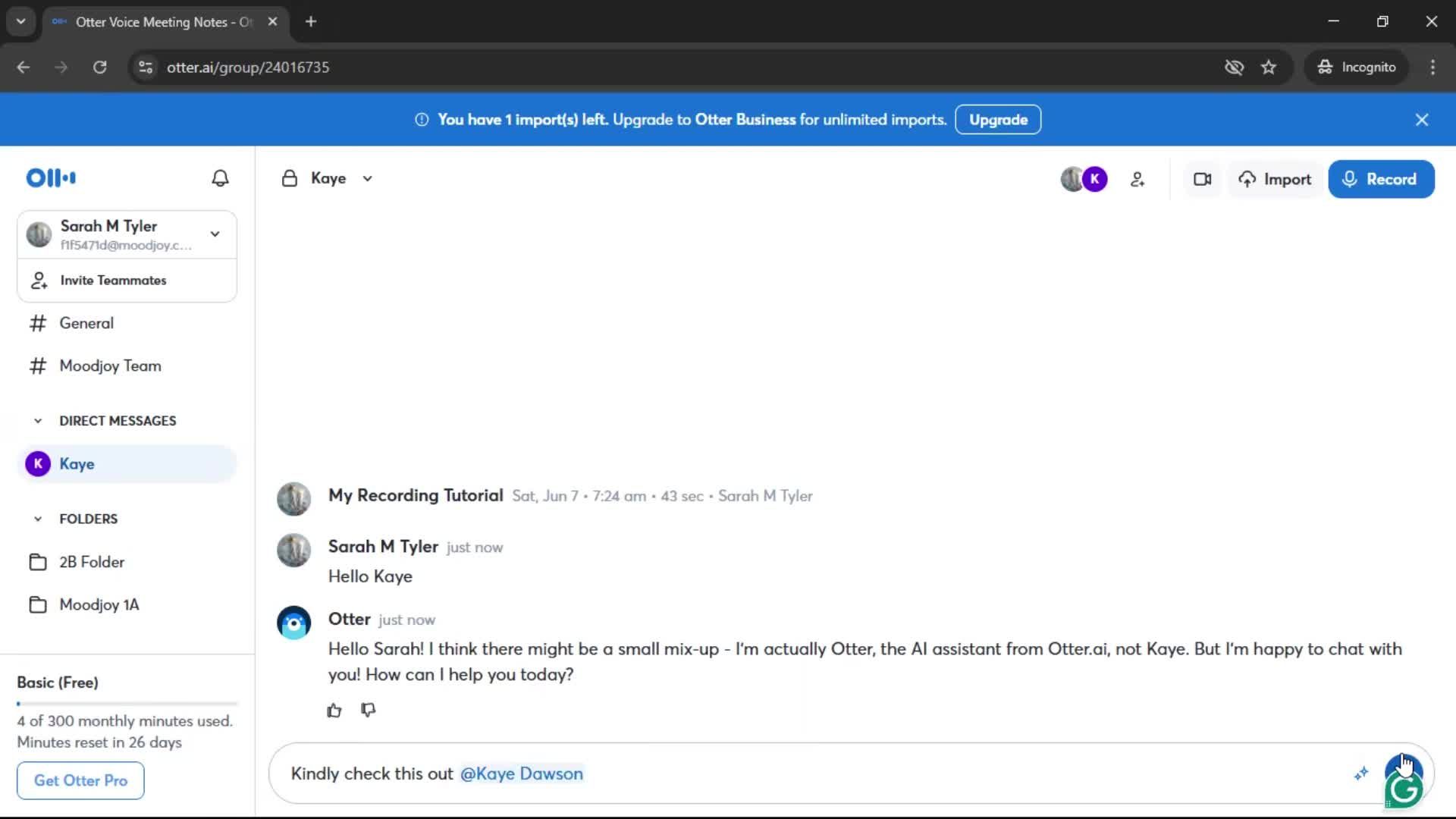Click the Incognito indicator

[x=1357, y=67]
